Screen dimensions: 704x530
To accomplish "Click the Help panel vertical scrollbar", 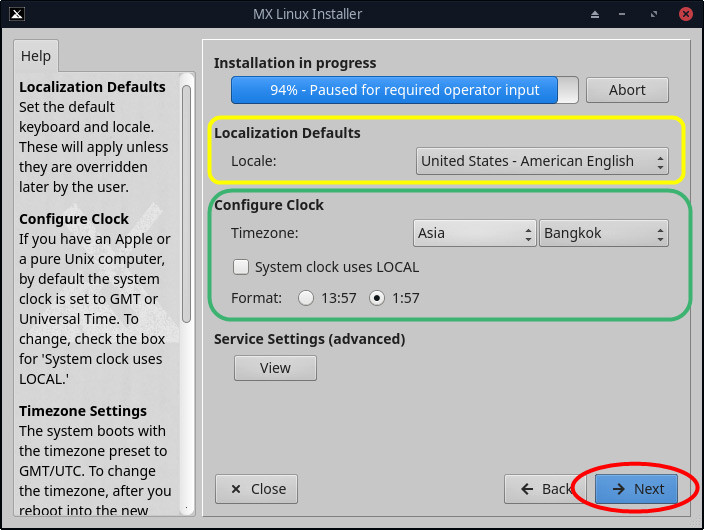I will click(x=186, y=200).
